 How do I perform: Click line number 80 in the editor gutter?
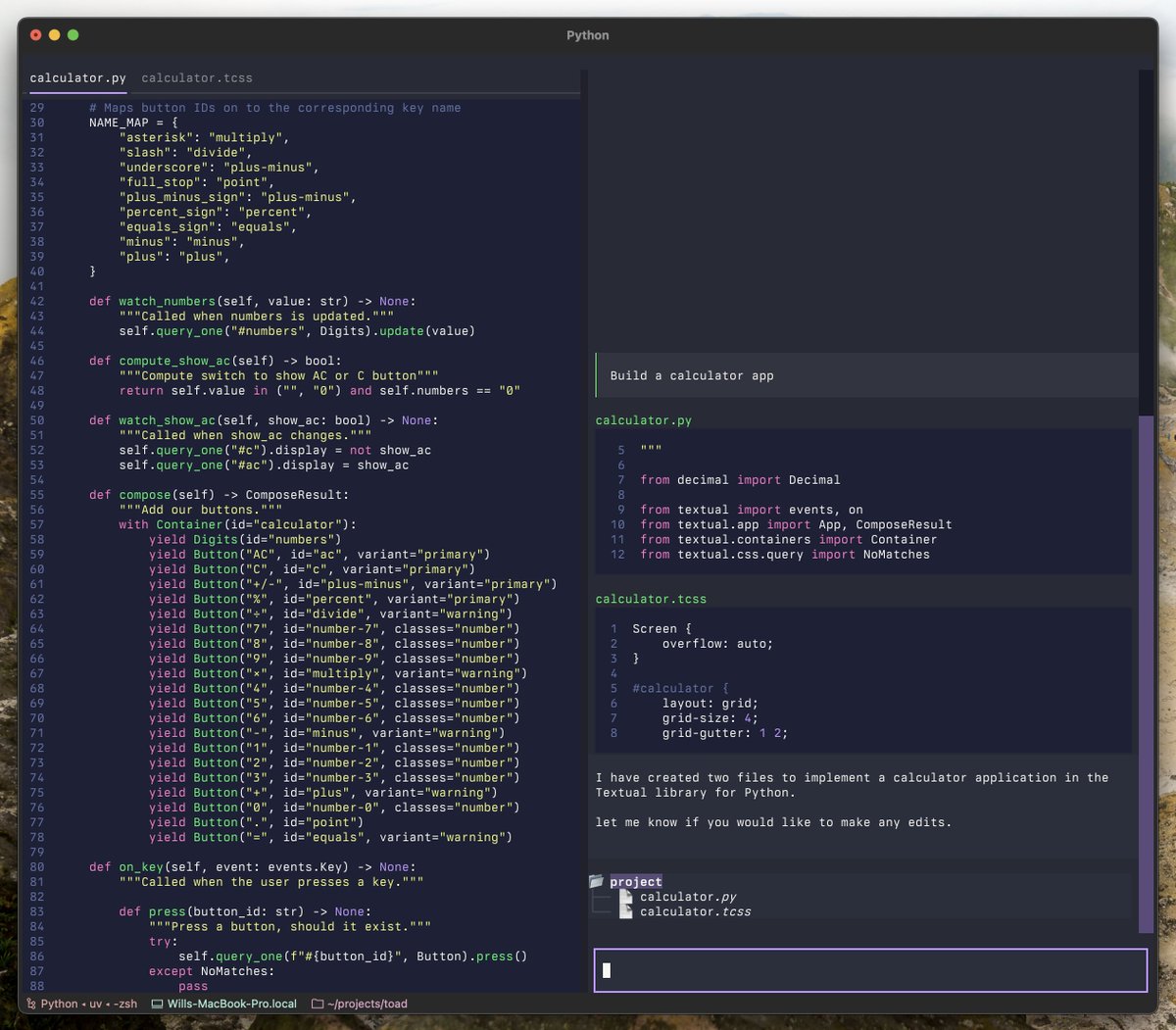[x=36, y=867]
